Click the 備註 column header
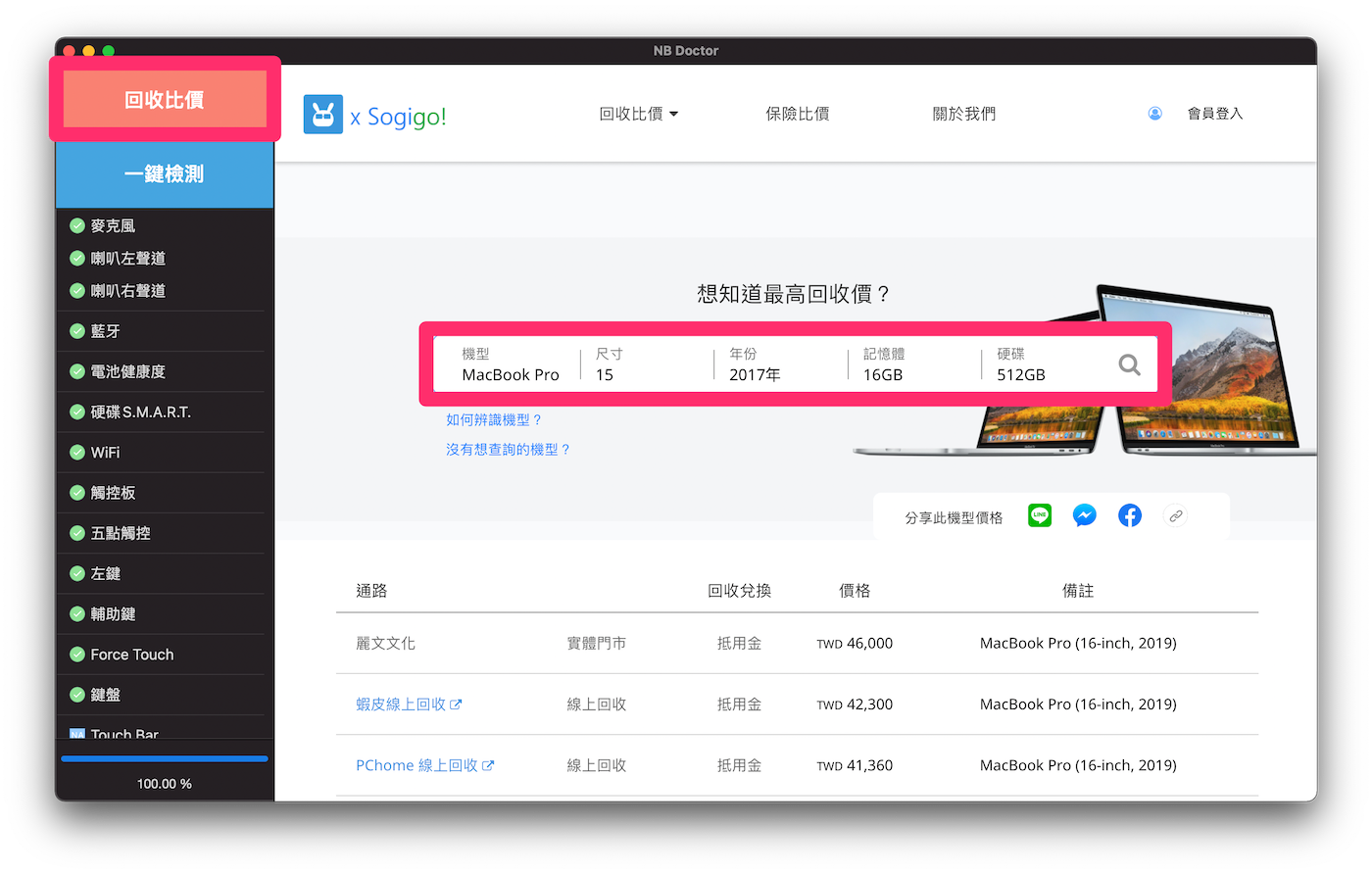The width and height of the screenshot is (1372, 874). pos(1078,591)
